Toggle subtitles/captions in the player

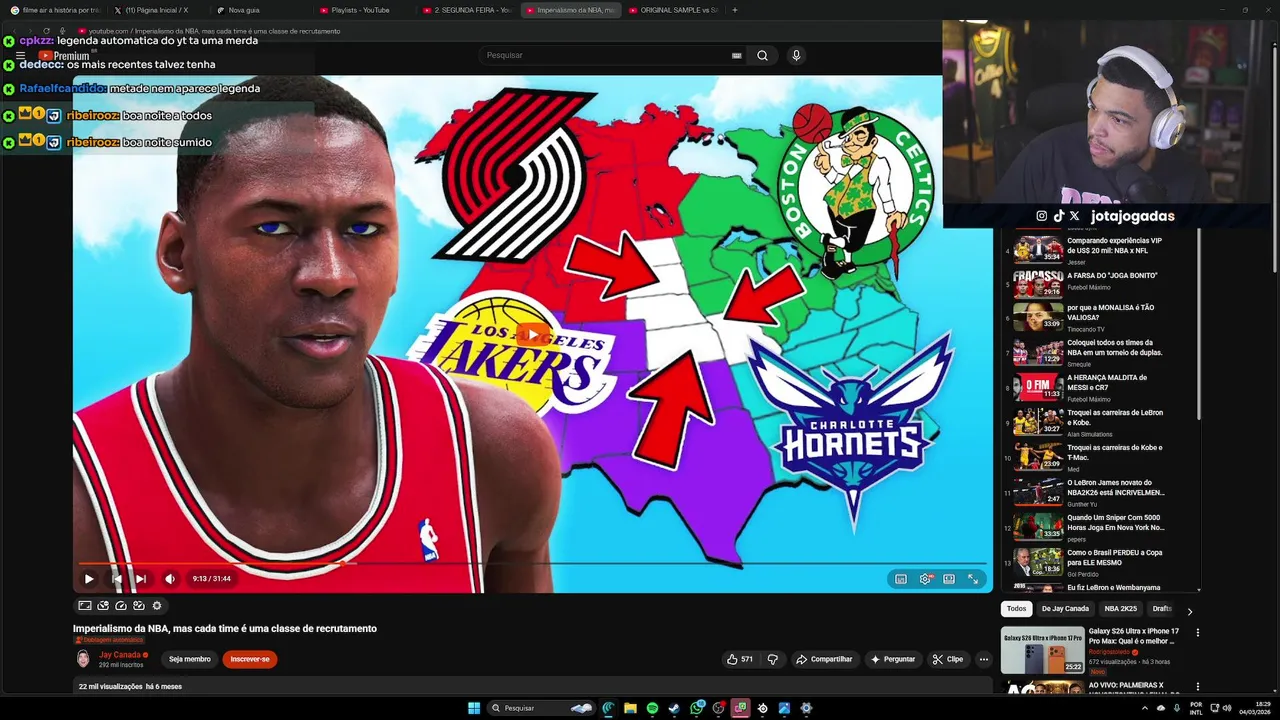pos(901,578)
